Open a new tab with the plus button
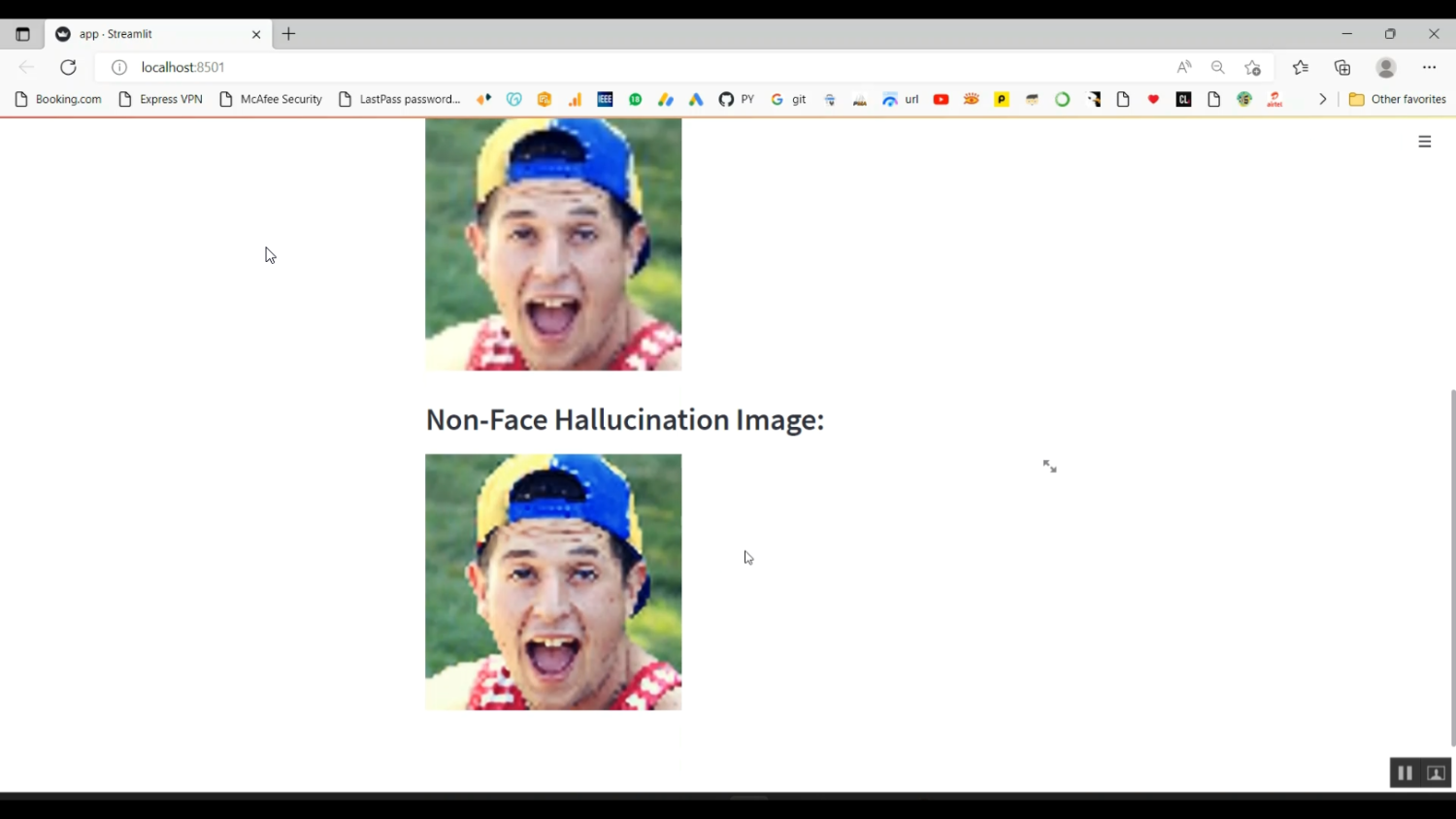This screenshot has width=1456, height=819. (287, 34)
